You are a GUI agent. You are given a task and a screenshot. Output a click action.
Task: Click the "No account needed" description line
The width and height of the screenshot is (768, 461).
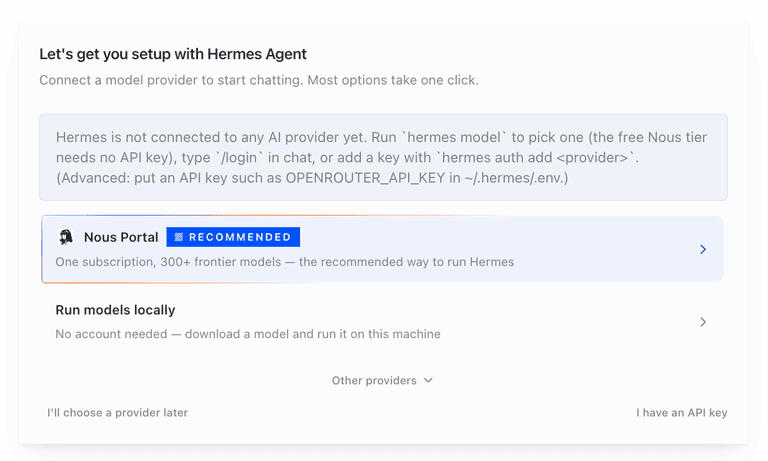(248, 334)
